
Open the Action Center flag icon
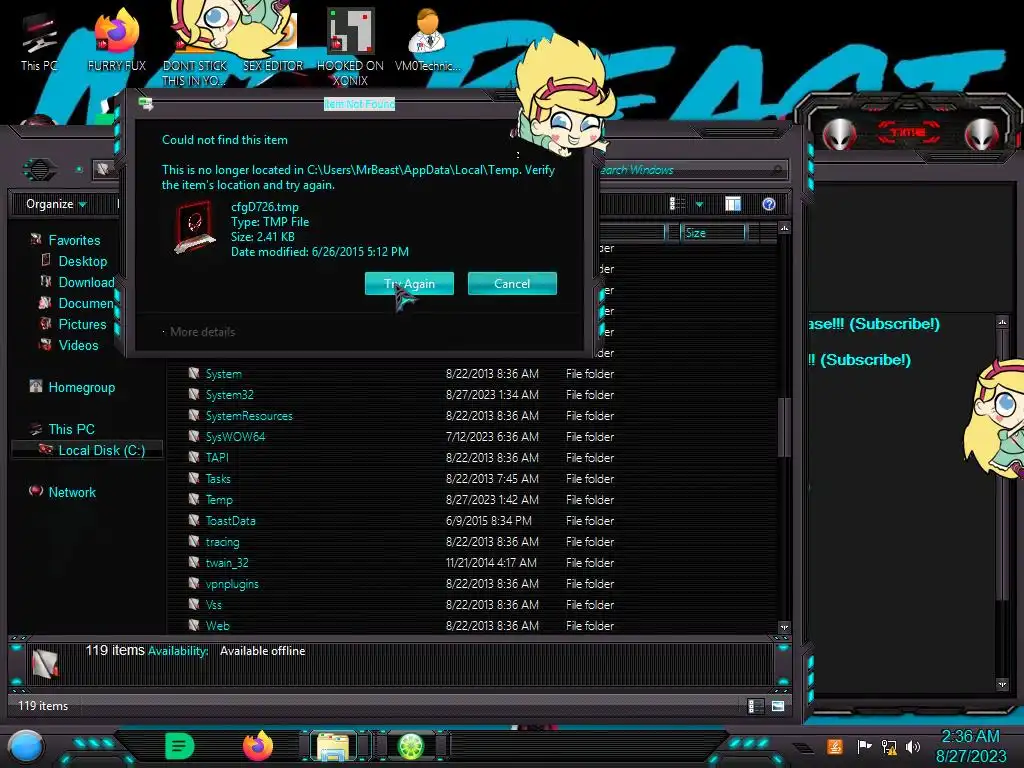point(864,746)
